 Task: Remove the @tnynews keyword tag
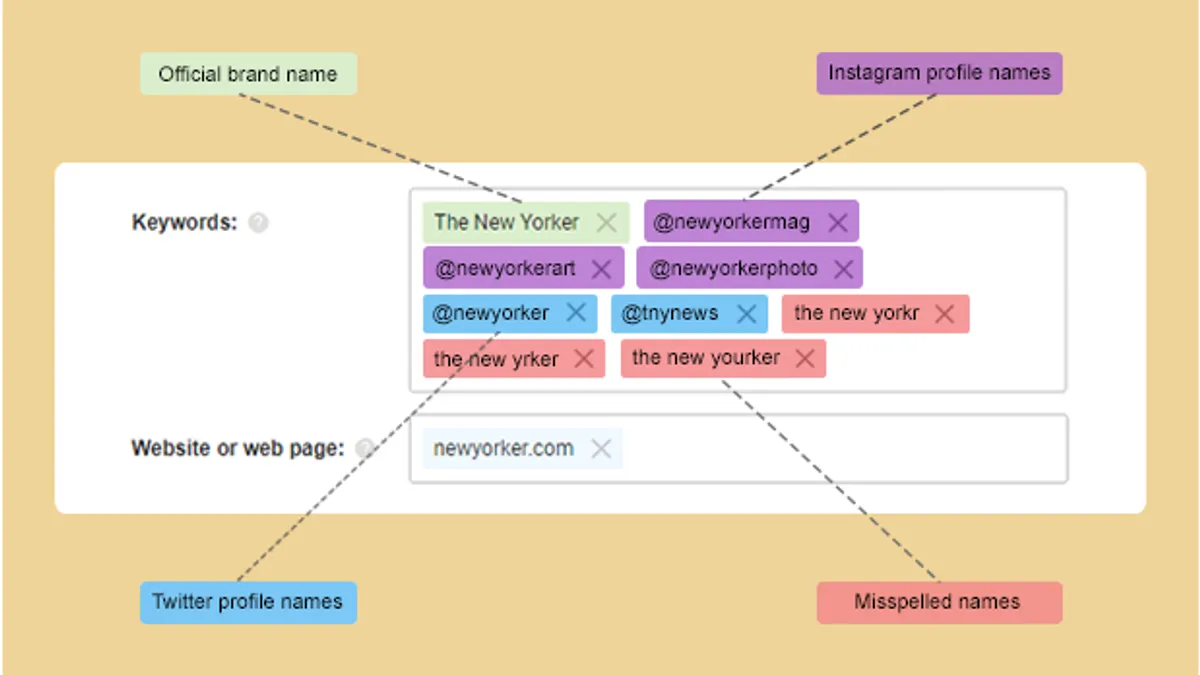tap(746, 314)
